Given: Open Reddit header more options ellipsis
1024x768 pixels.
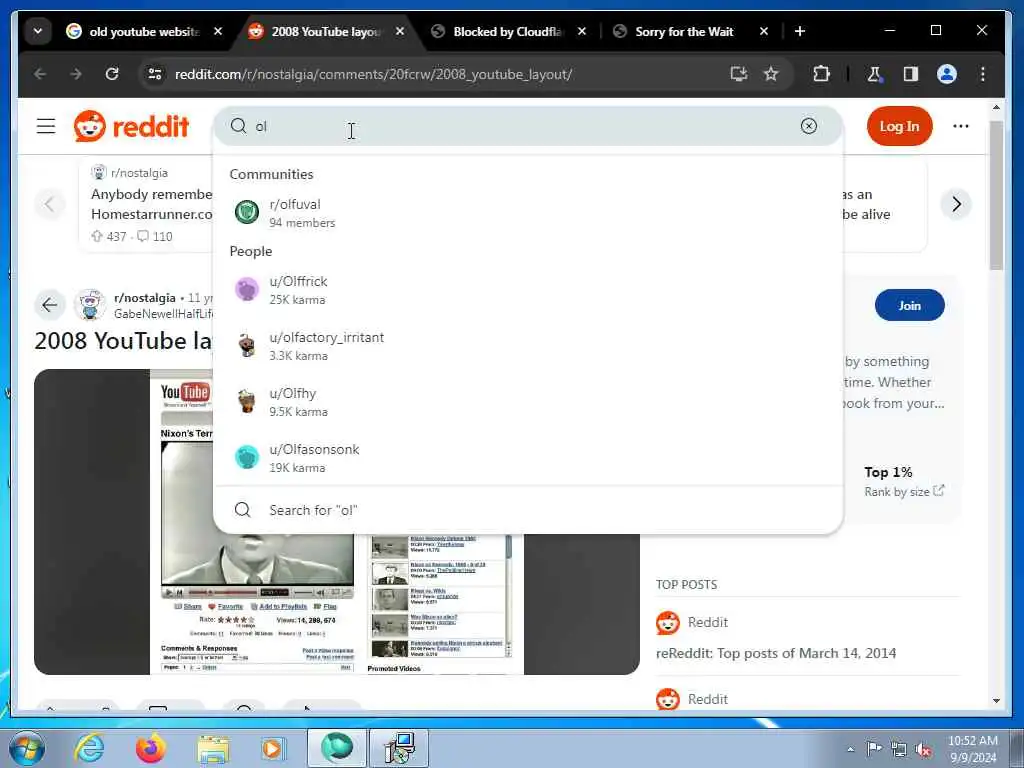Looking at the screenshot, I should (x=961, y=126).
